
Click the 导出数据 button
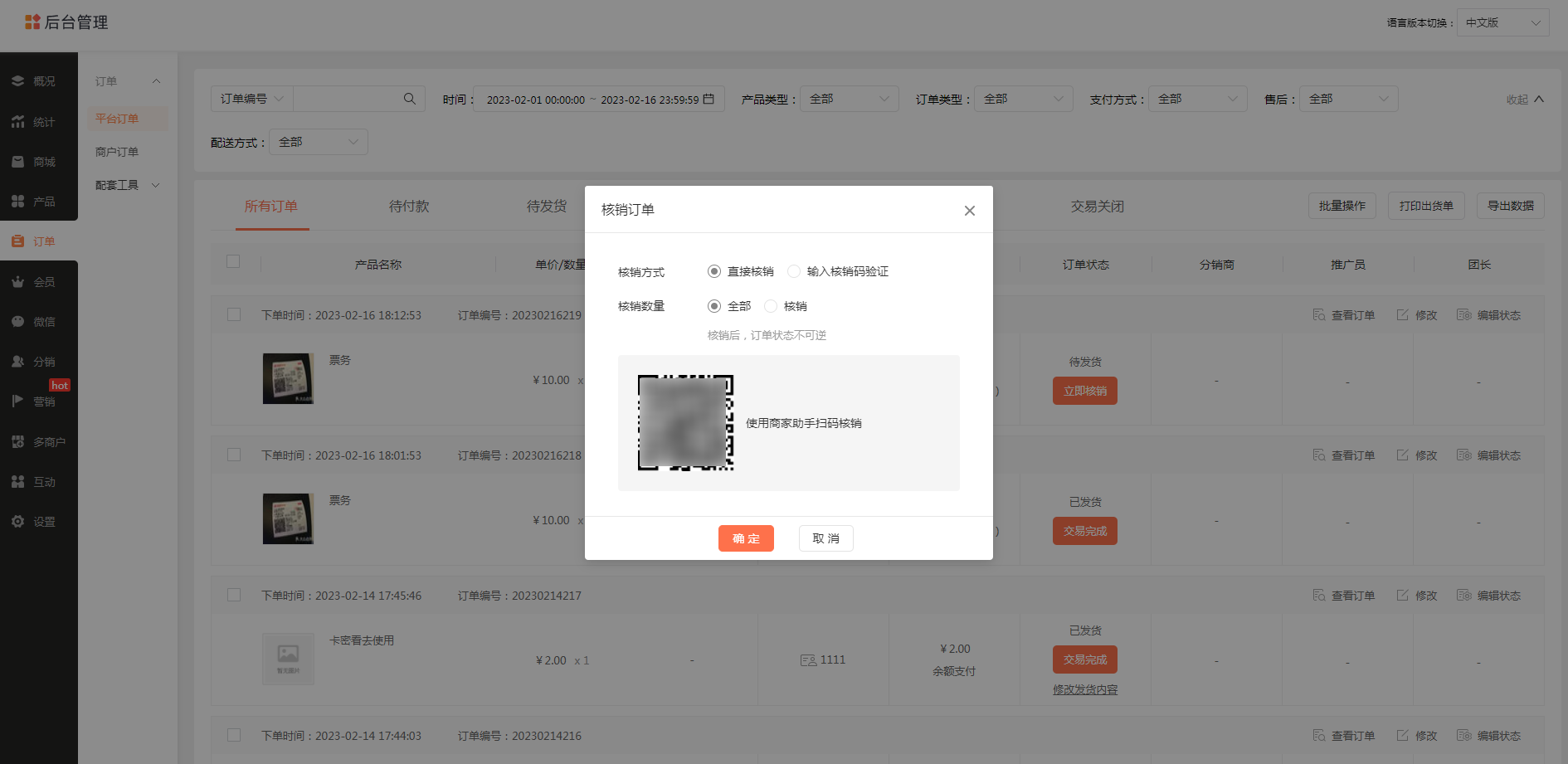point(1511,206)
